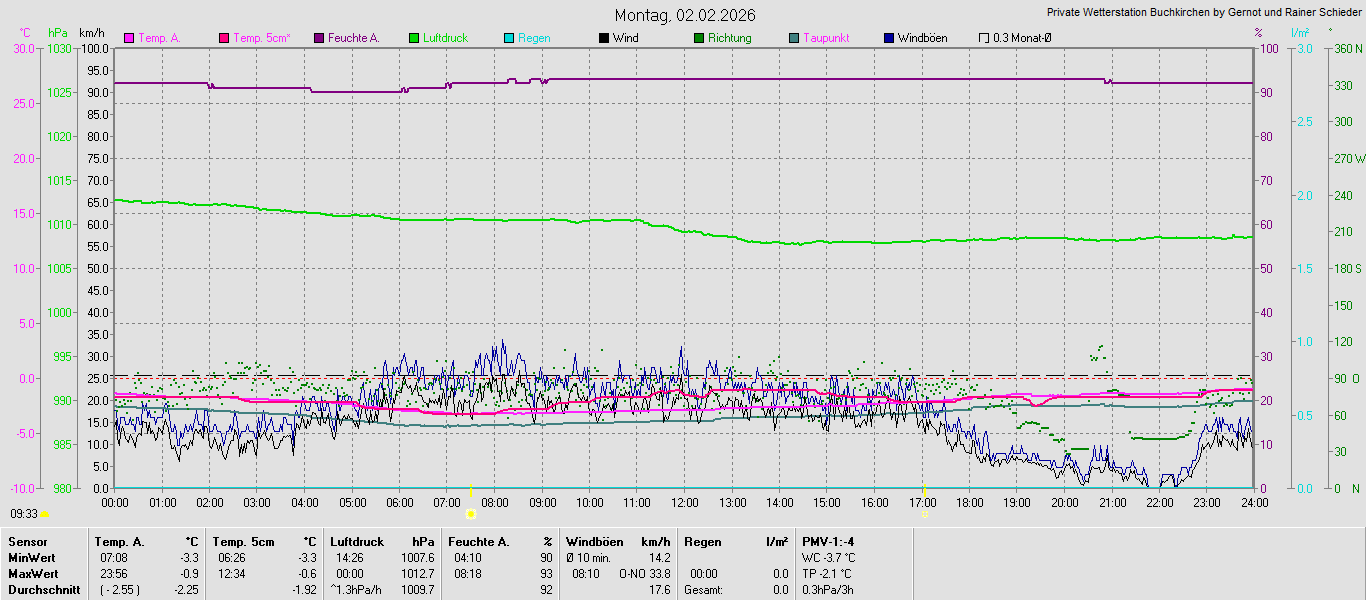Toggle the dark green Richtung legend box
Screen dimensions: 1366x600
point(699,38)
